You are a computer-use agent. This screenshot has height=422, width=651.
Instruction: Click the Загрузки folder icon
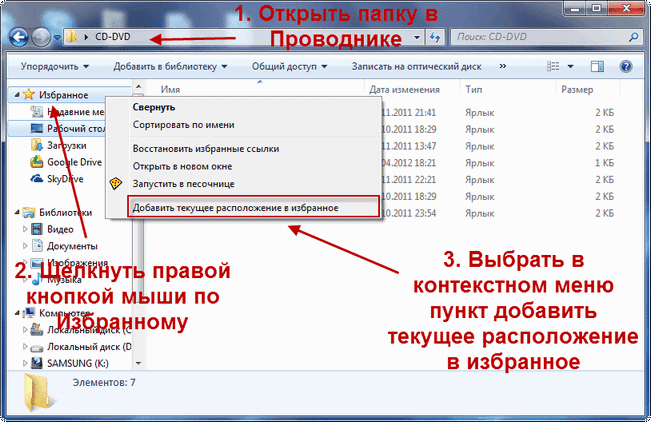pos(37,145)
